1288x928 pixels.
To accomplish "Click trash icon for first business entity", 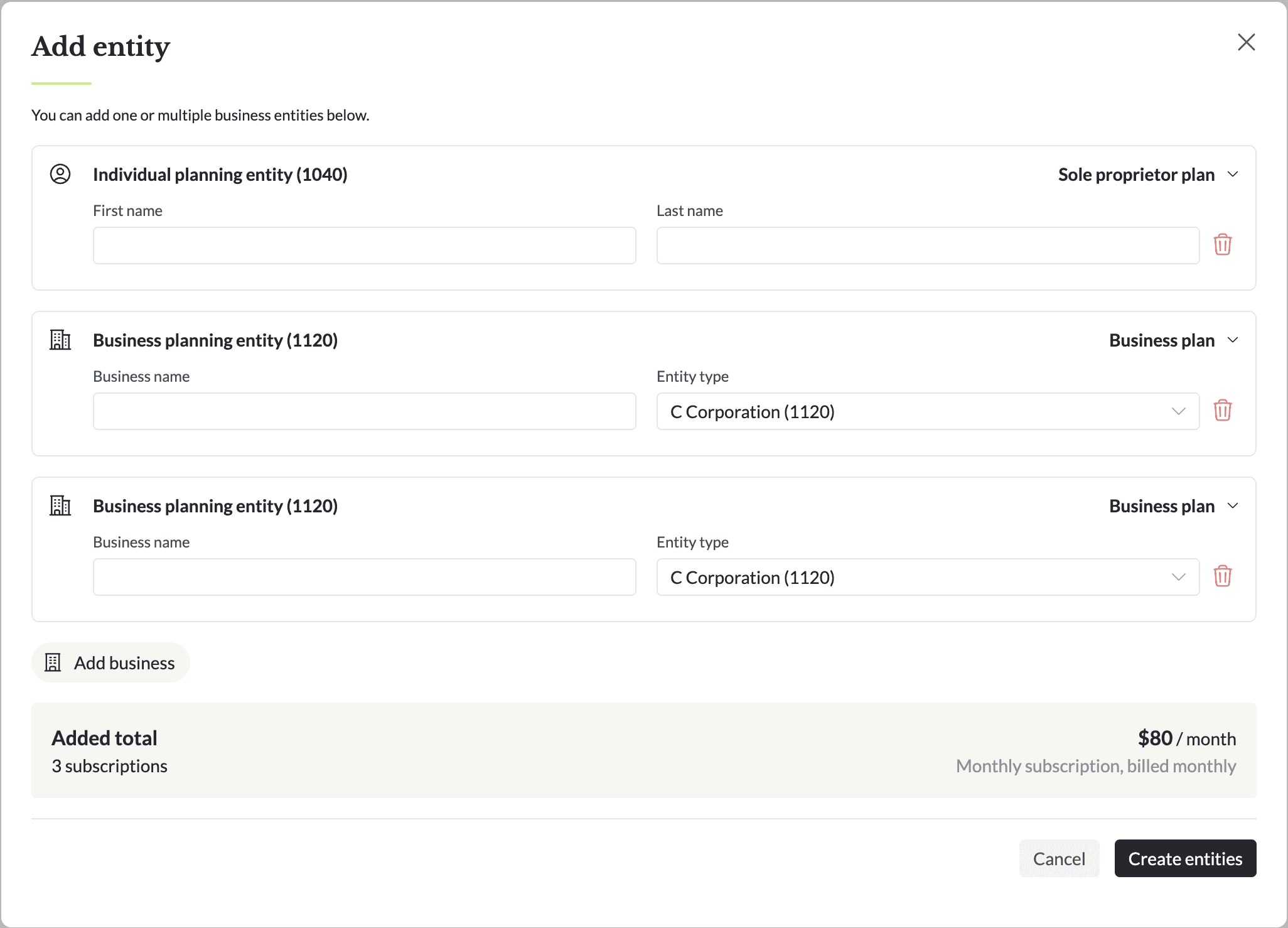I will point(1222,411).
